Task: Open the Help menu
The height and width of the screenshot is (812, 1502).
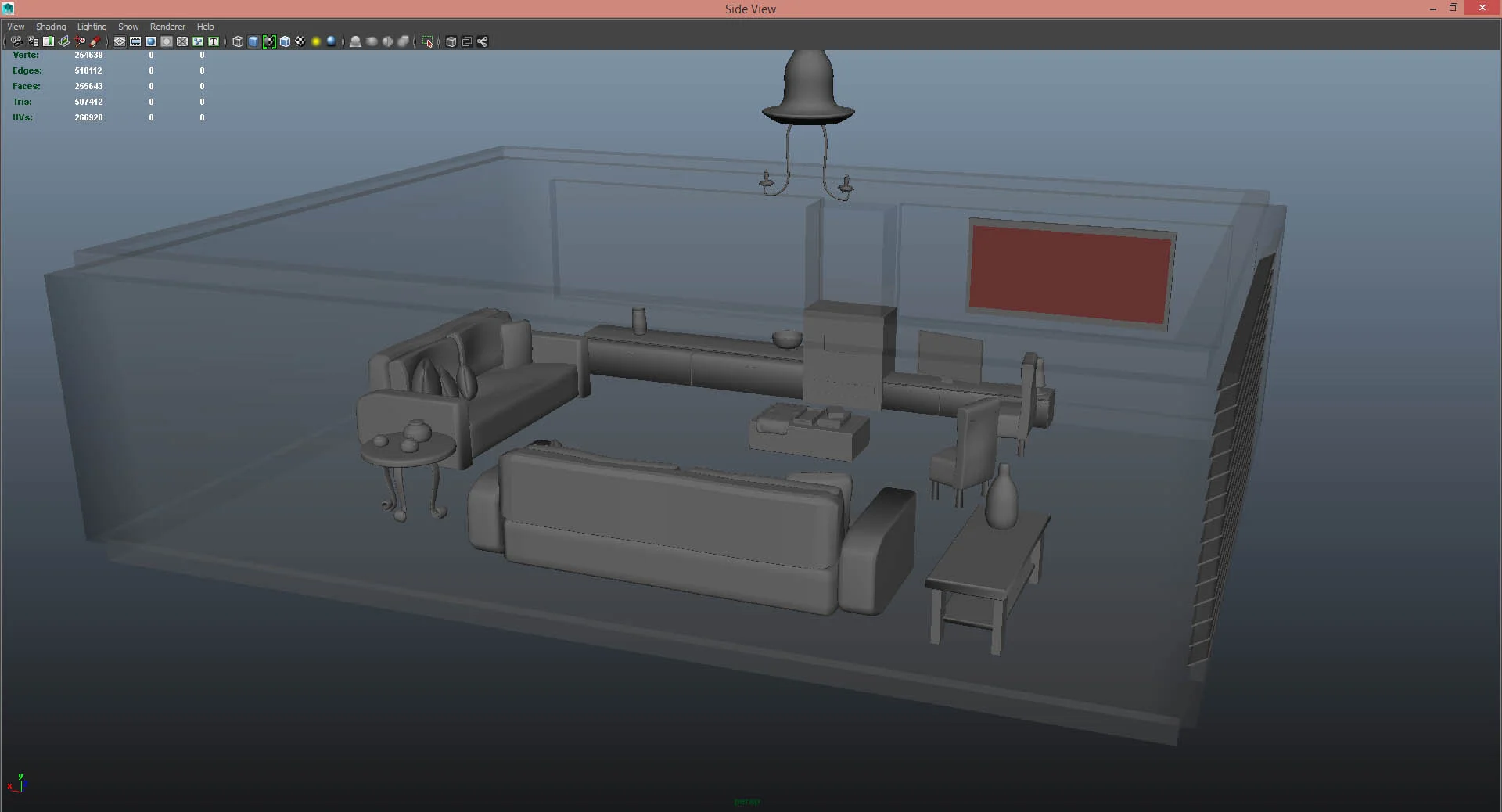Action: tap(205, 27)
